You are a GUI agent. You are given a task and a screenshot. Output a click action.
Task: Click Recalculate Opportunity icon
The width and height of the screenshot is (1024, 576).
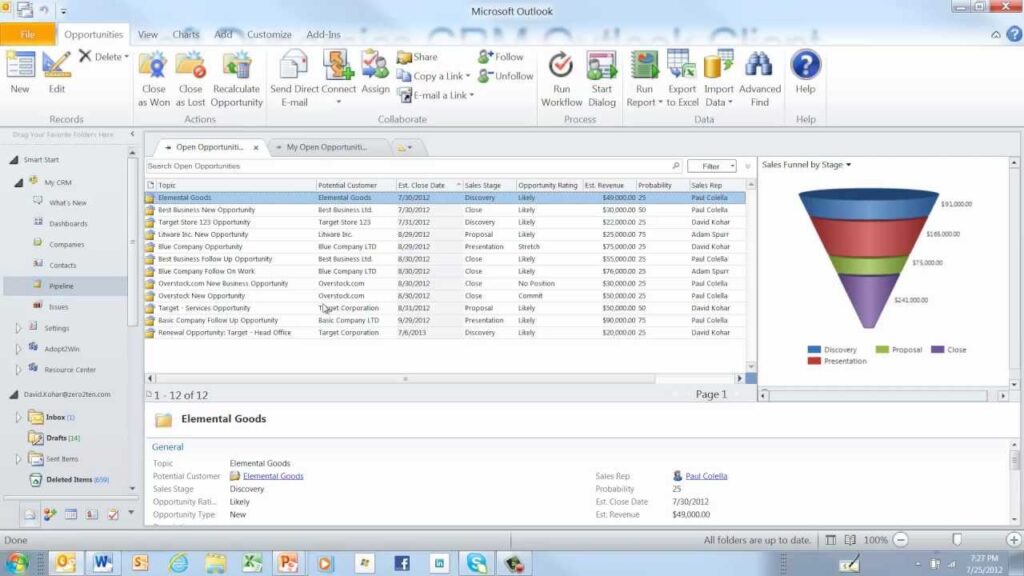pos(236,65)
